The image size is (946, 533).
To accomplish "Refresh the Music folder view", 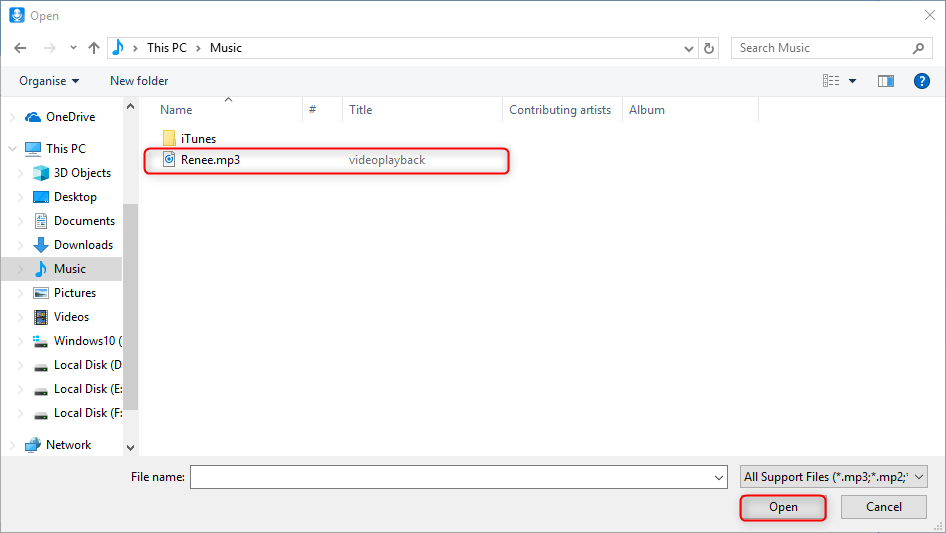I will (710, 48).
